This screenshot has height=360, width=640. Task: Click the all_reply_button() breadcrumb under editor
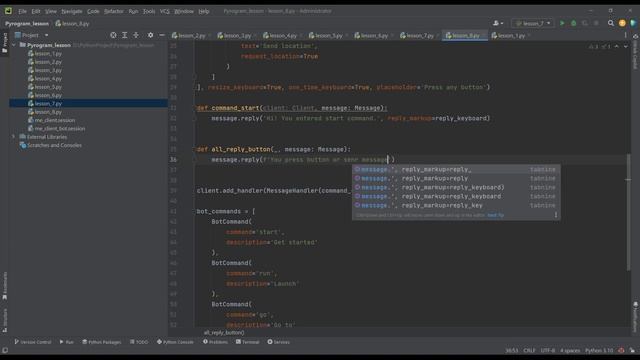224,333
